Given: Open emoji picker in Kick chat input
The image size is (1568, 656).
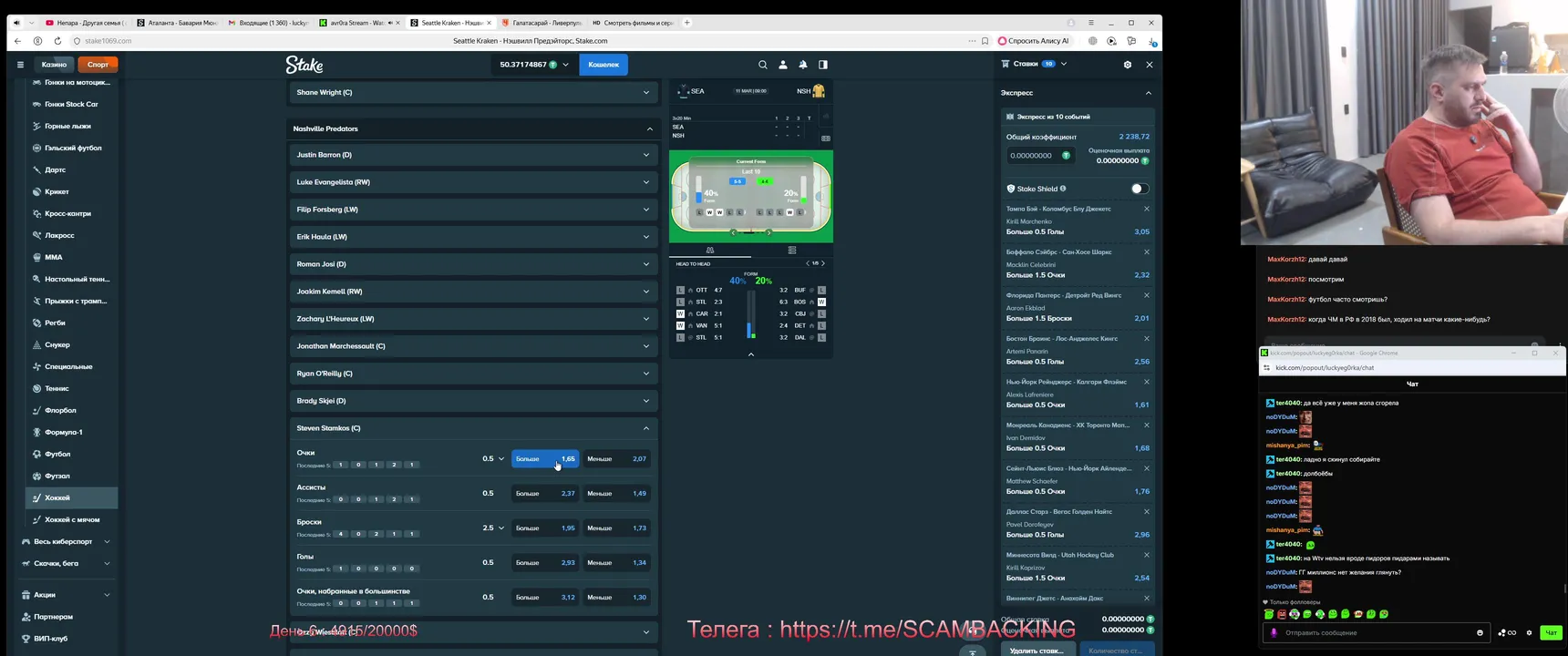Looking at the screenshot, I should tap(1480, 632).
